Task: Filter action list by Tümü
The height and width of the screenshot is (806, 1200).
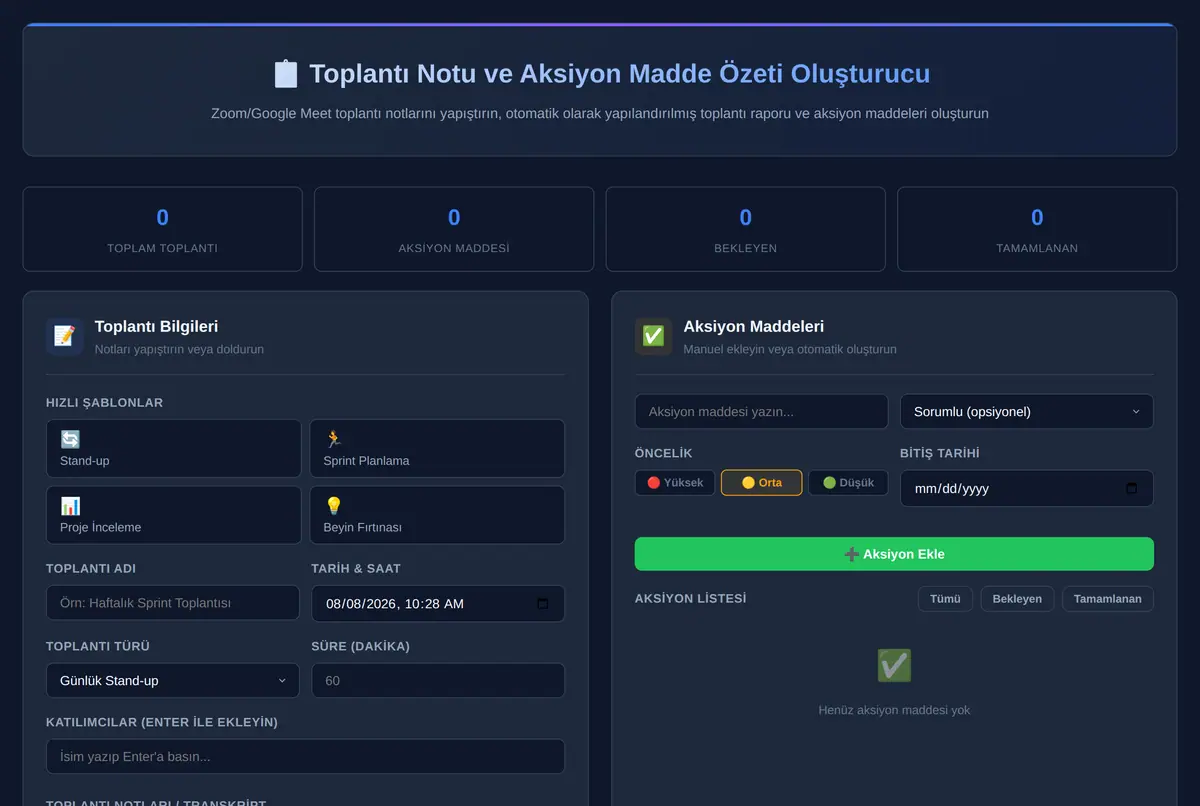Action: (945, 598)
